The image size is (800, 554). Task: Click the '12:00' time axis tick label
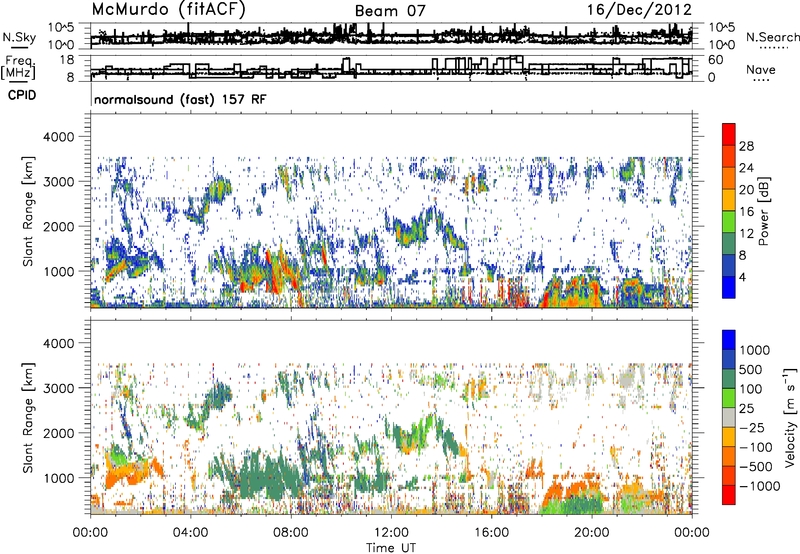pos(391,533)
